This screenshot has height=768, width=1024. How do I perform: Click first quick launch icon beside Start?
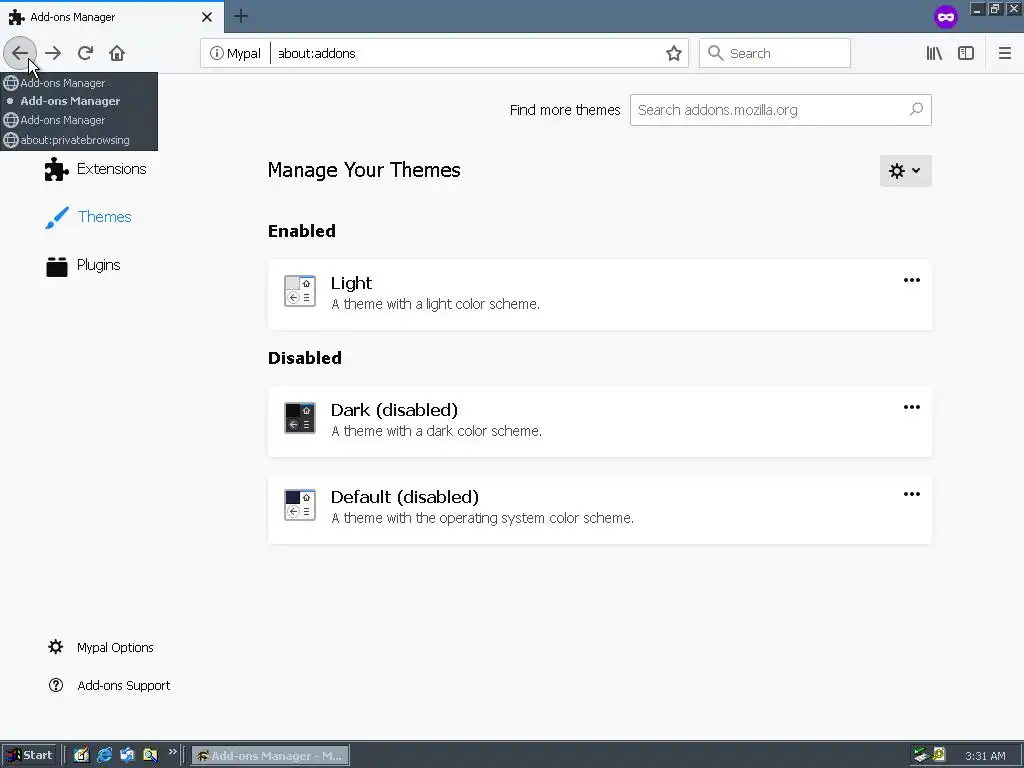[81, 756]
